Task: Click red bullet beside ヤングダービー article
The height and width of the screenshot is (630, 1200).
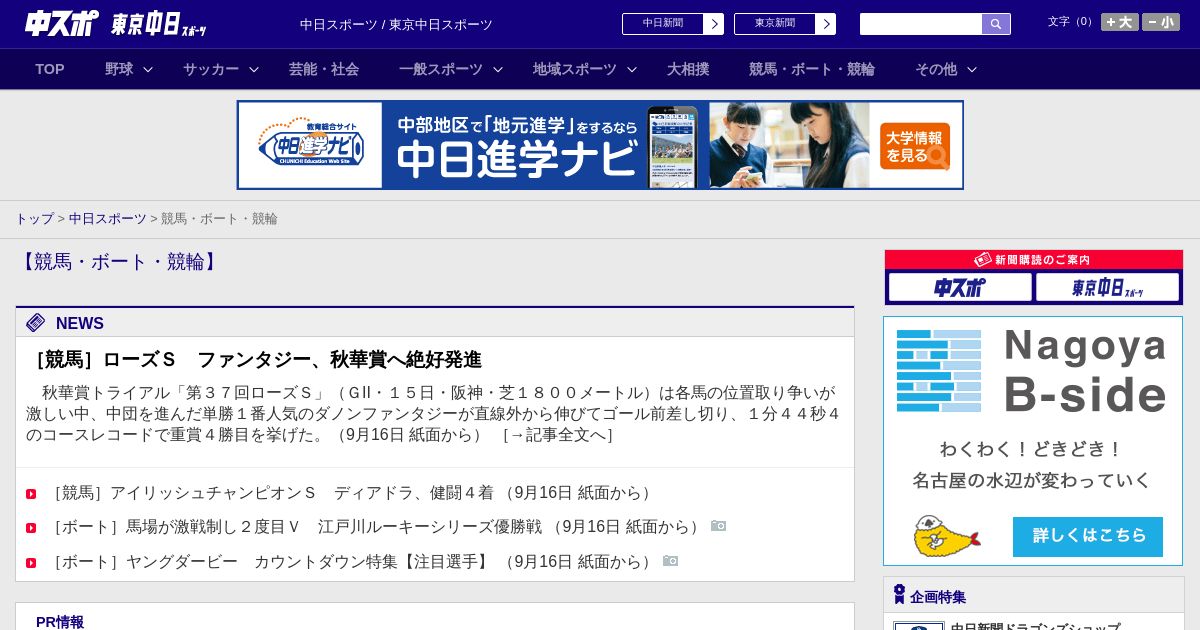Action: [x=31, y=563]
